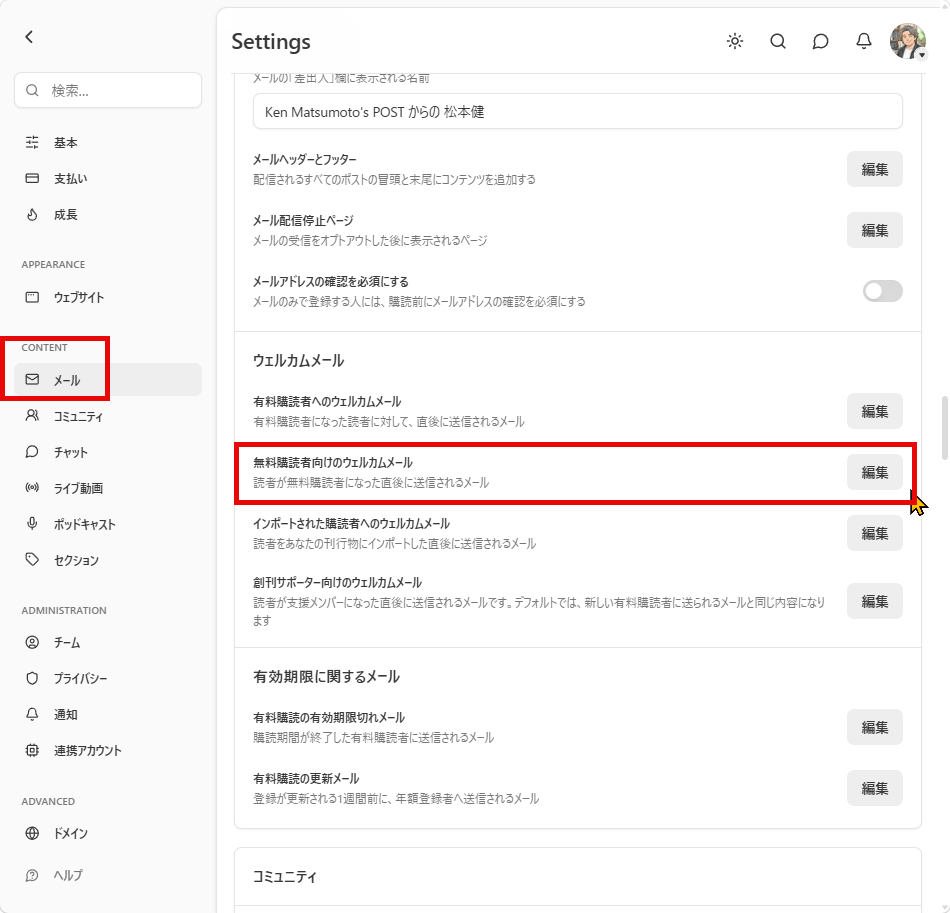Viewport: 950px width, 913px height.
Task: Focus the 検索 sidebar search field
Action: tap(108, 90)
